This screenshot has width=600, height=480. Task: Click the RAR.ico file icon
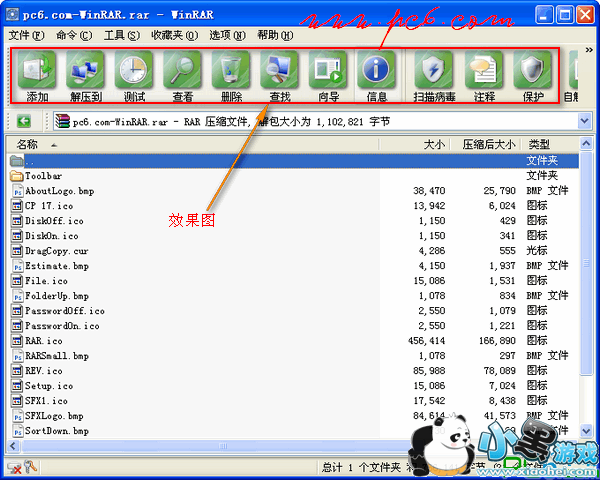click(17, 341)
